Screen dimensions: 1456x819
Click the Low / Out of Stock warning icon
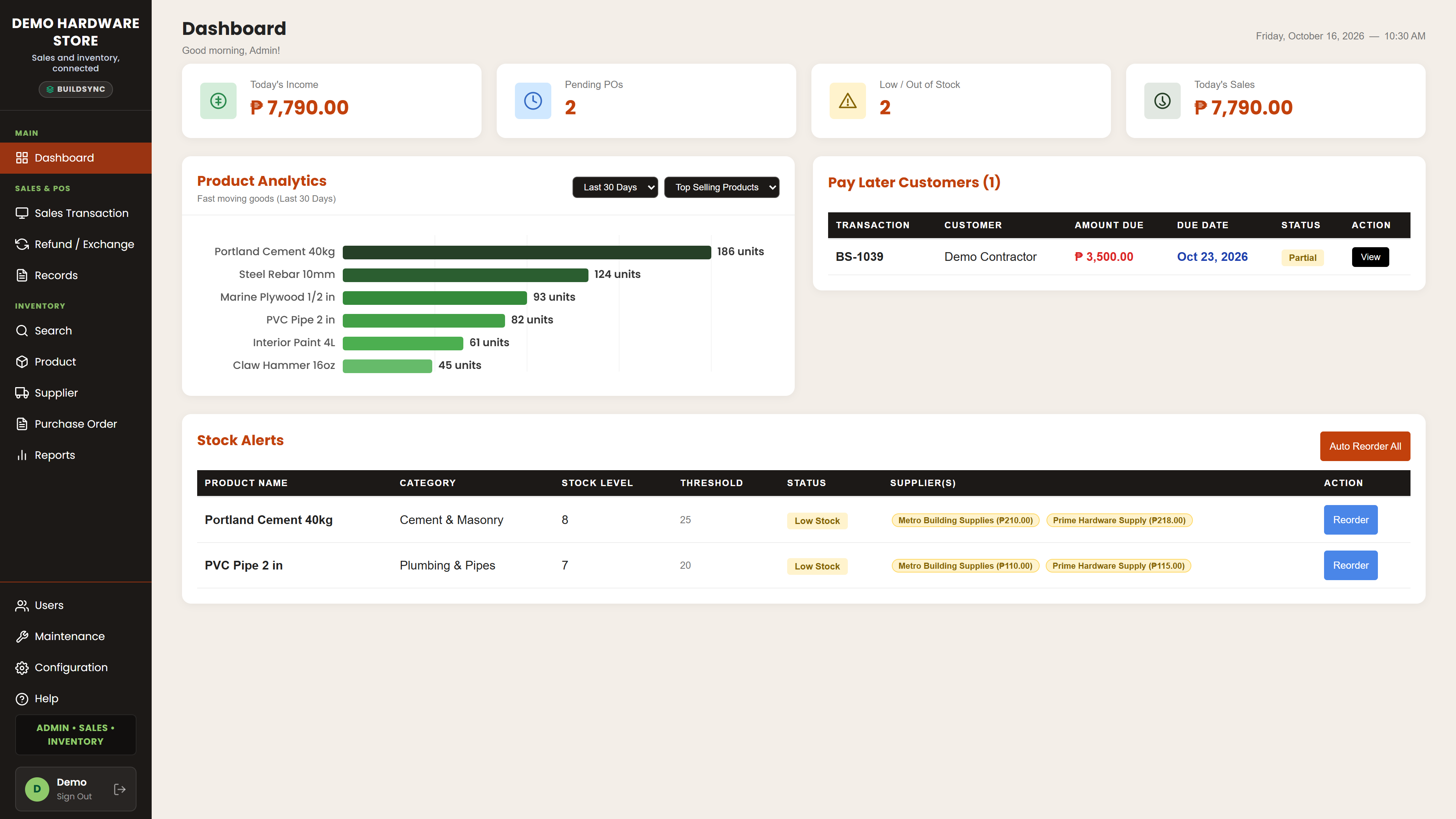[x=847, y=101]
